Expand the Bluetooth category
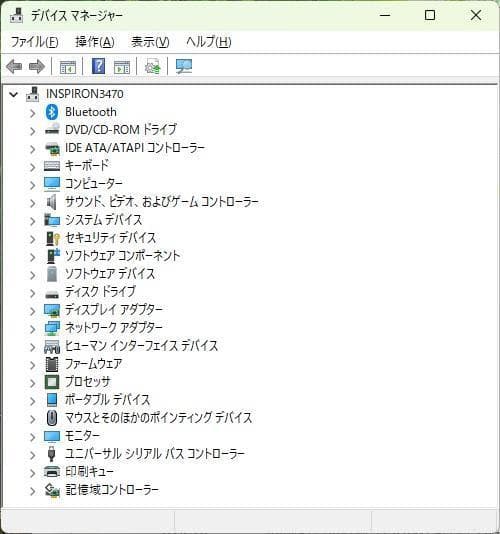500x534 pixels. (33, 113)
